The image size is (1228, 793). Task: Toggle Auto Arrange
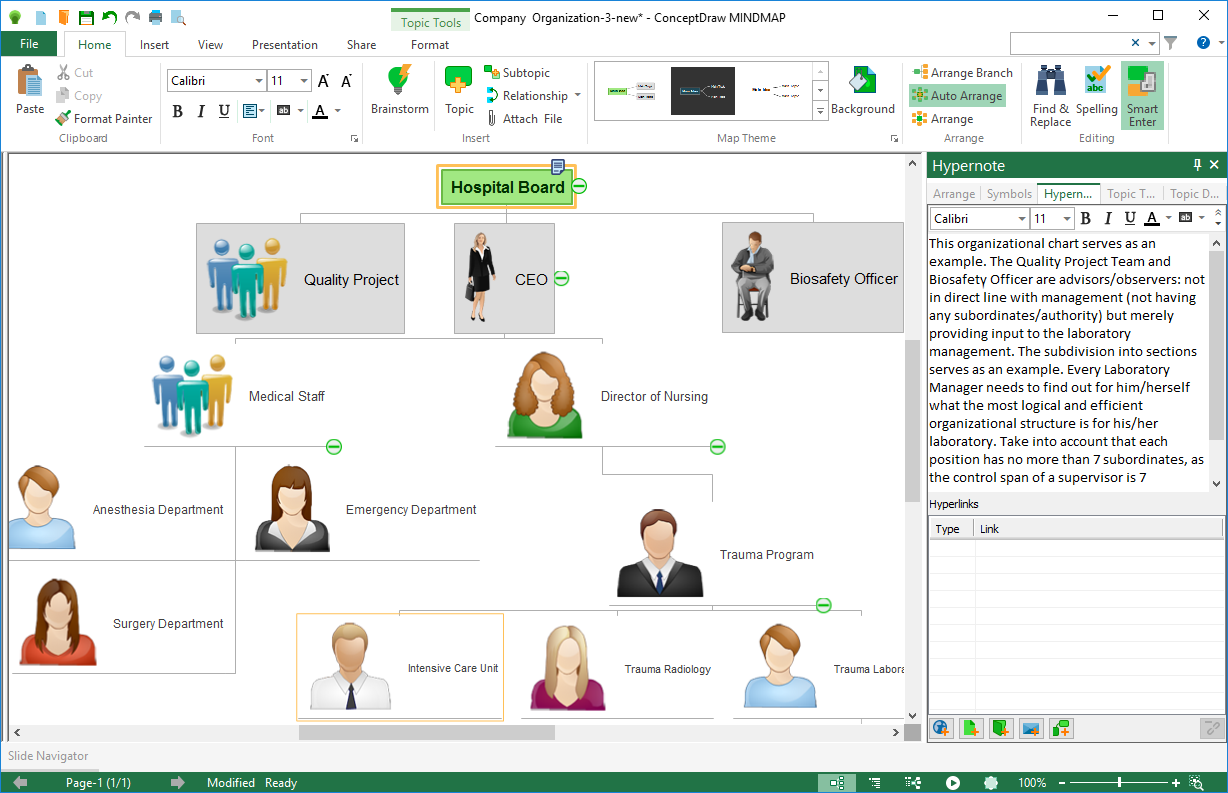coord(957,96)
